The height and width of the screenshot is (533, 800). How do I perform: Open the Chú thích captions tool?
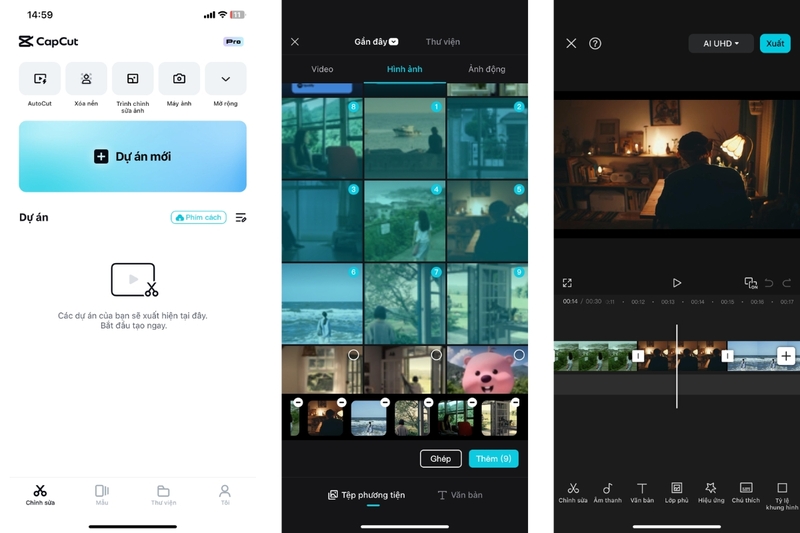pyautogui.click(x=745, y=493)
